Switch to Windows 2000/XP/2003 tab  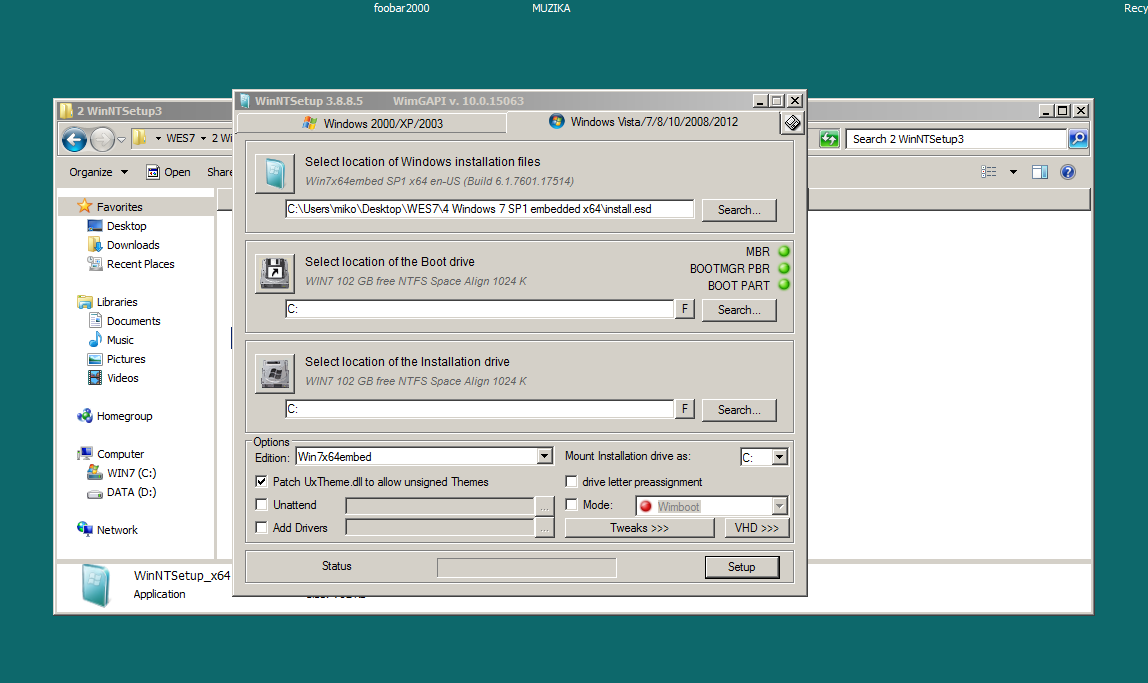coord(372,123)
